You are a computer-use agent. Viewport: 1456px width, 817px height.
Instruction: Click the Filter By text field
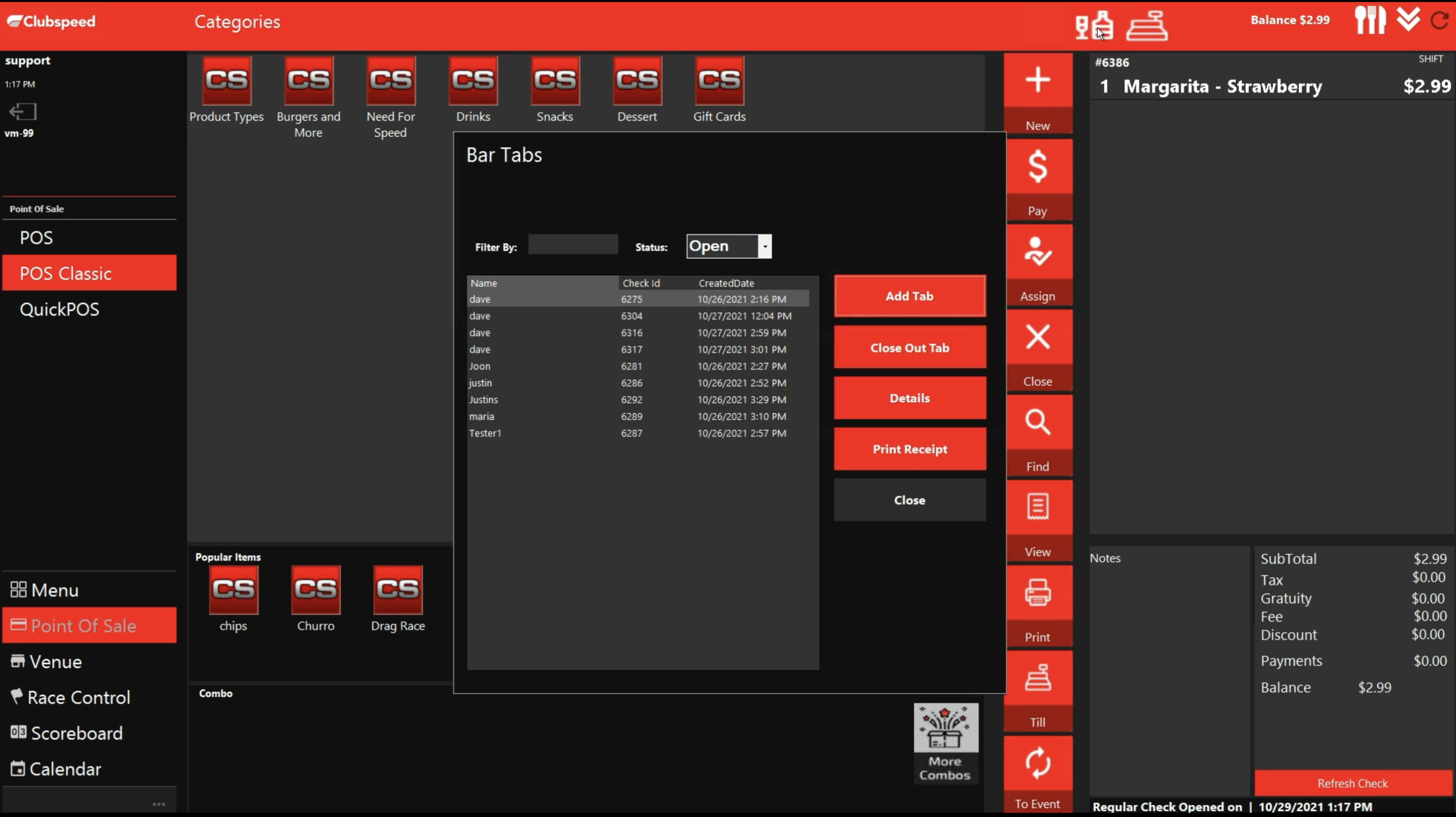pyautogui.click(x=573, y=245)
